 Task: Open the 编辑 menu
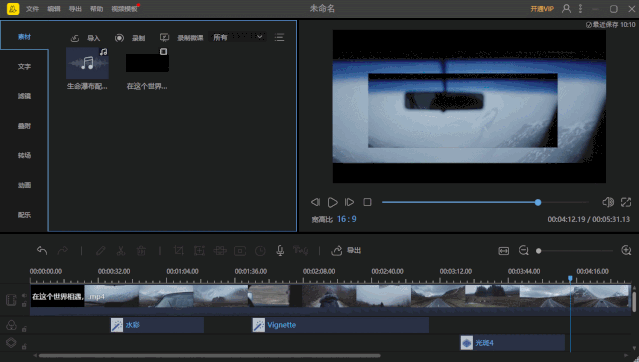point(54,9)
